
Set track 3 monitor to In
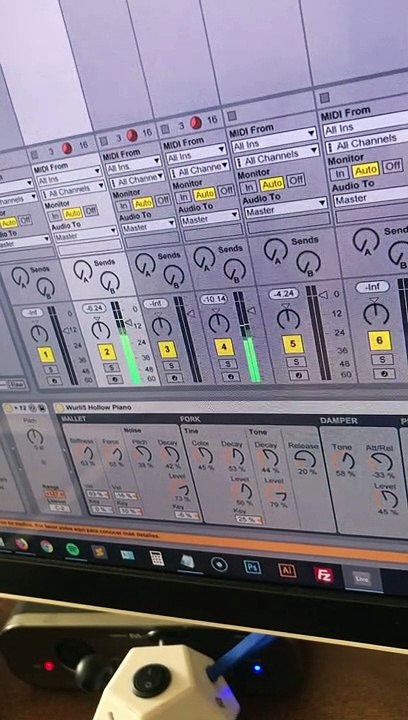click(124, 206)
